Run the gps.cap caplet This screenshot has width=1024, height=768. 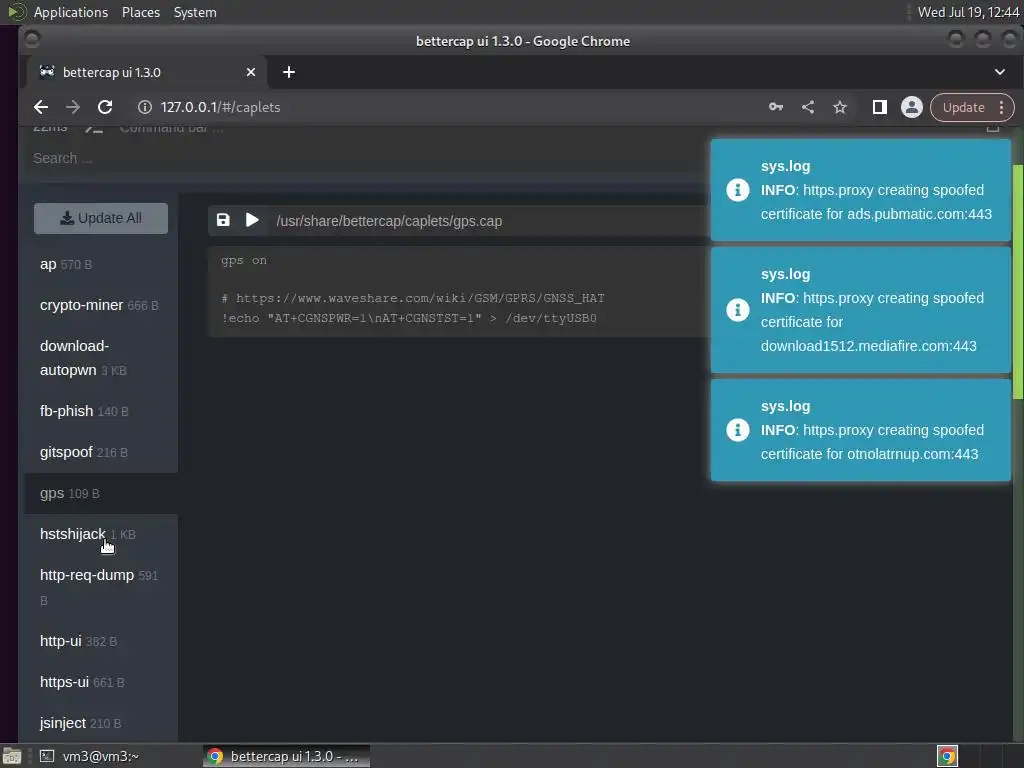[x=252, y=220]
